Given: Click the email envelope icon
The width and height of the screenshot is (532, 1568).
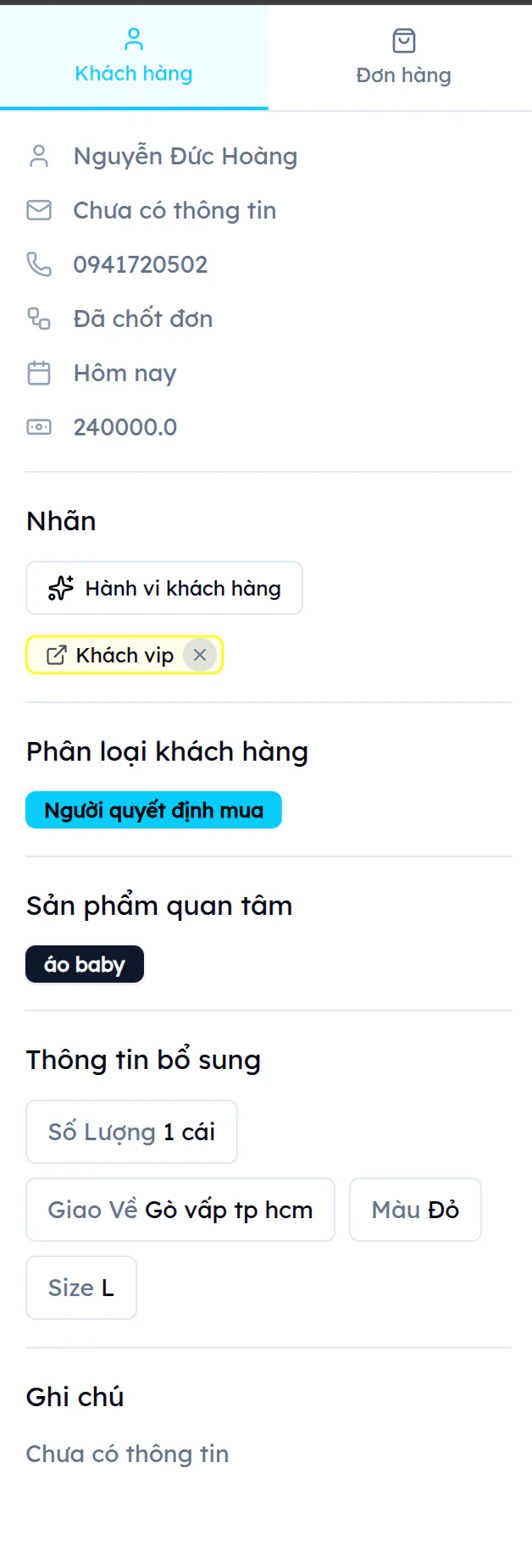Looking at the screenshot, I should tap(39, 210).
